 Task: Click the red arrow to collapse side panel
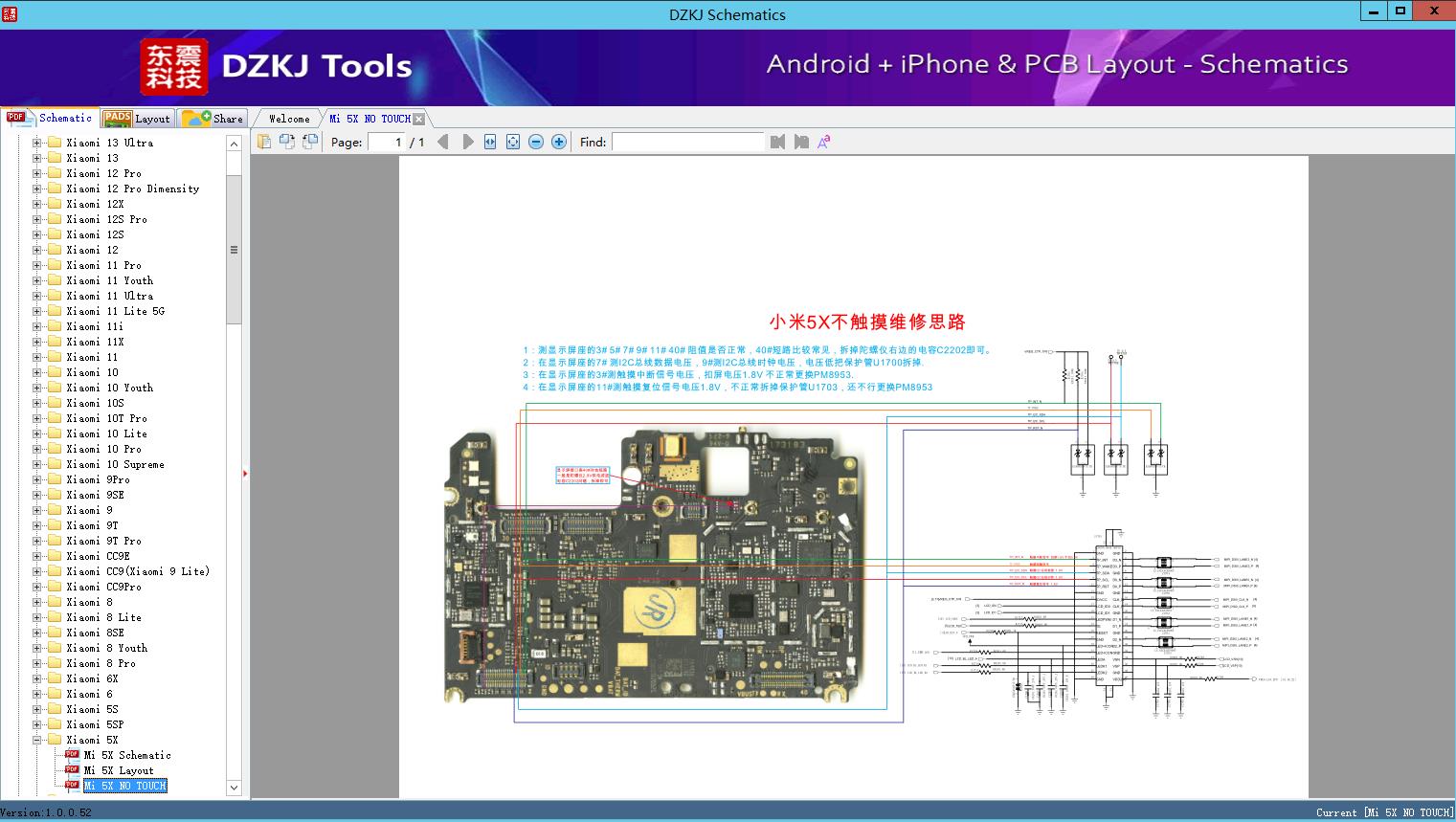pos(245,473)
